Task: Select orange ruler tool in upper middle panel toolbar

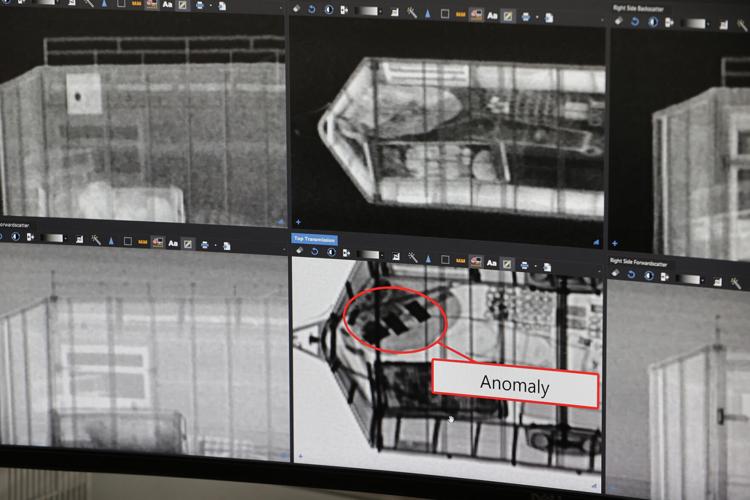Action: click(461, 15)
